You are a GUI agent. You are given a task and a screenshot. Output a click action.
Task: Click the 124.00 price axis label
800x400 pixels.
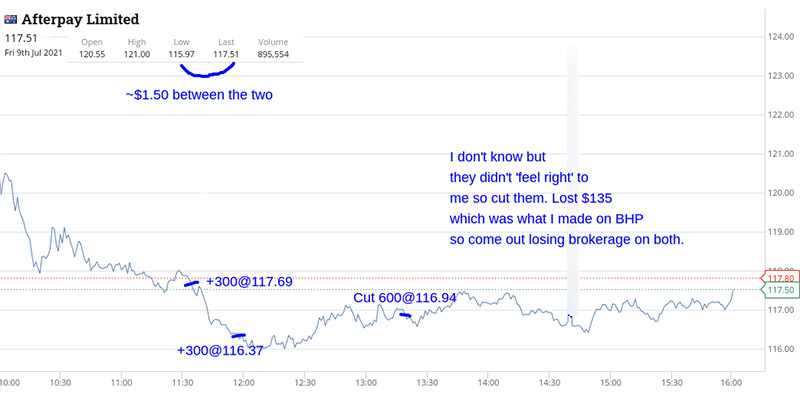781,37
